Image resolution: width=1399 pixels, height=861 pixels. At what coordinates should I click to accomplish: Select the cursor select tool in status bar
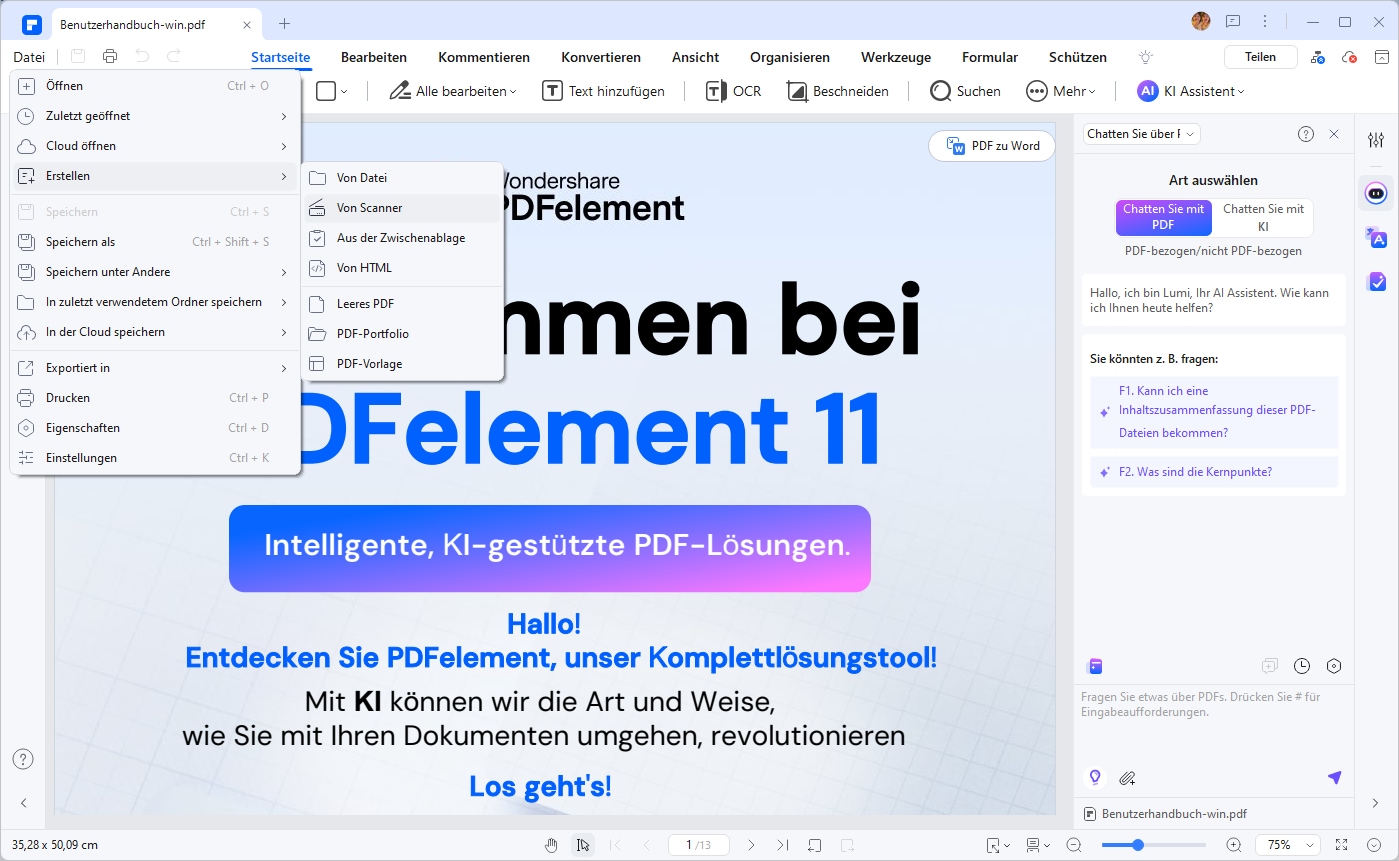point(583,845)
